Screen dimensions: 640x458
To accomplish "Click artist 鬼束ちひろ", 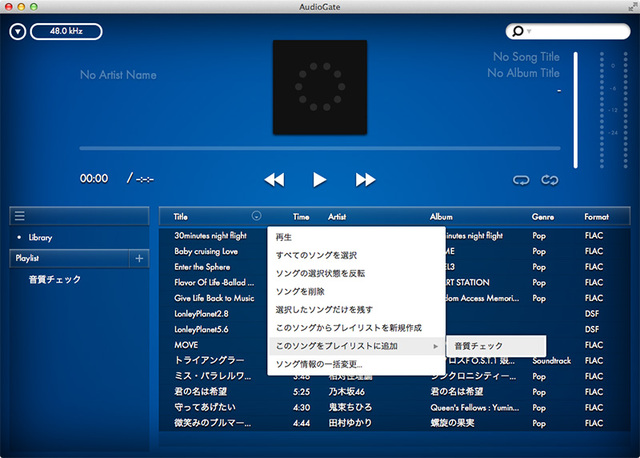I will [x=350, y=407].
